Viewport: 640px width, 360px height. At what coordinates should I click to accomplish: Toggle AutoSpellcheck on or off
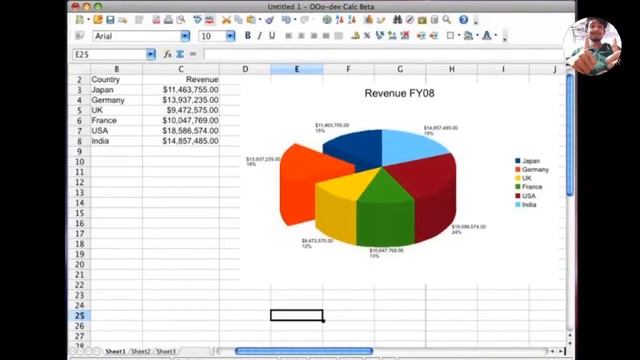(x=210, y=20)
